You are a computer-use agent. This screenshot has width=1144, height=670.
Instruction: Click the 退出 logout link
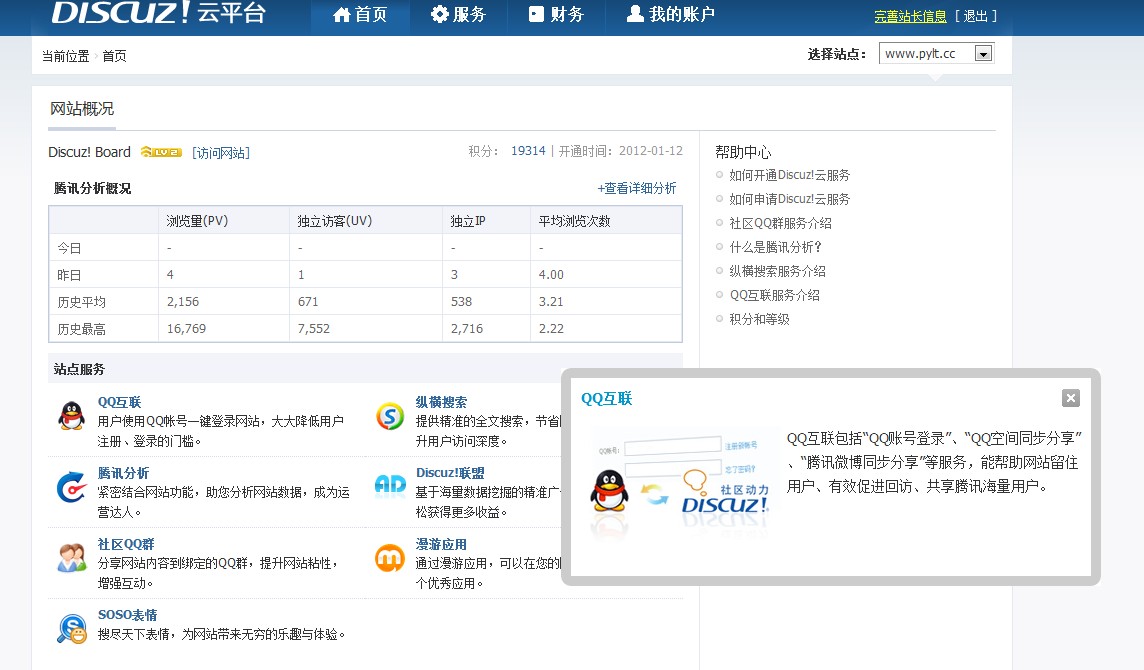click(975, 16)
